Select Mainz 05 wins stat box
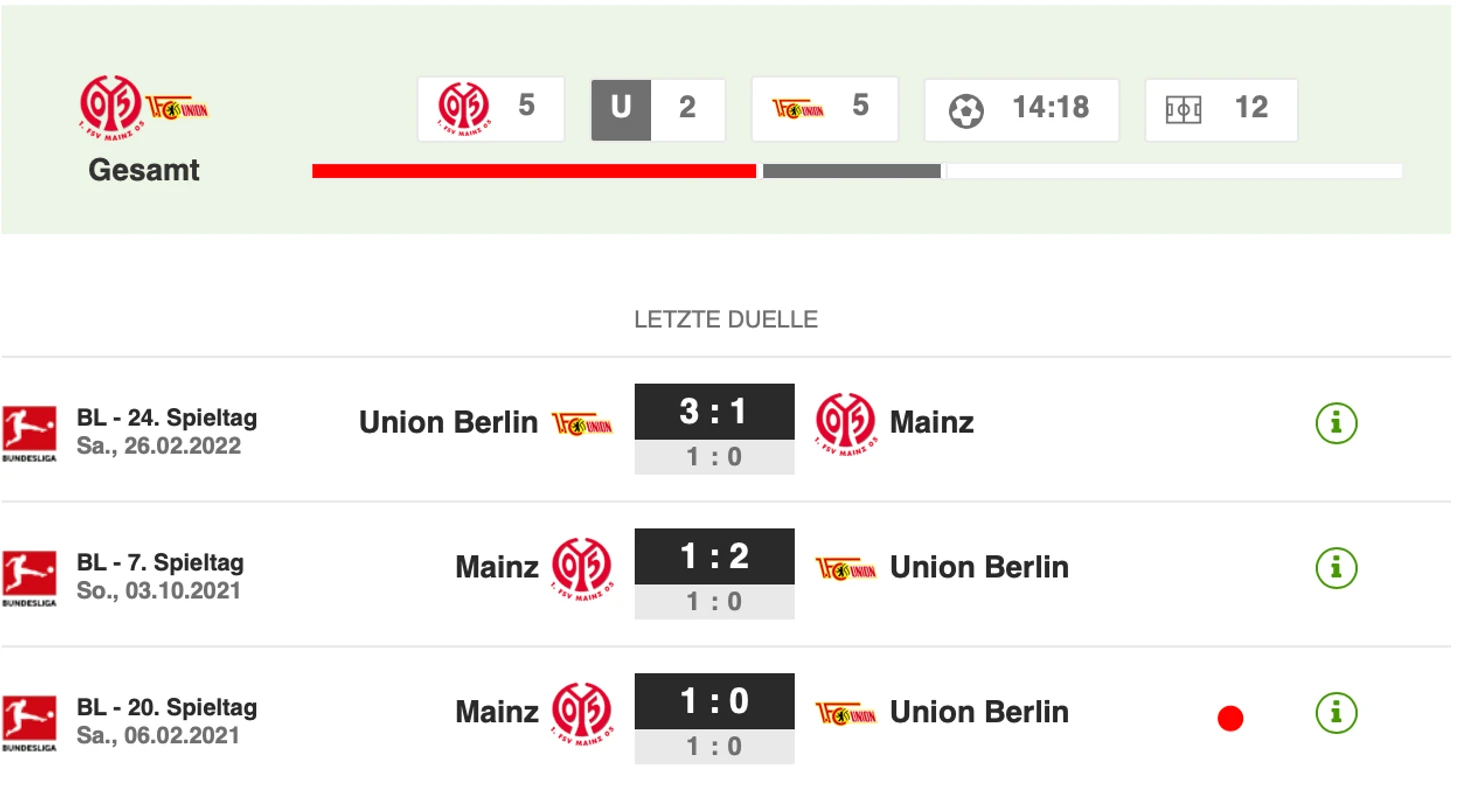 pyautogui.click(x=491, y=109)
